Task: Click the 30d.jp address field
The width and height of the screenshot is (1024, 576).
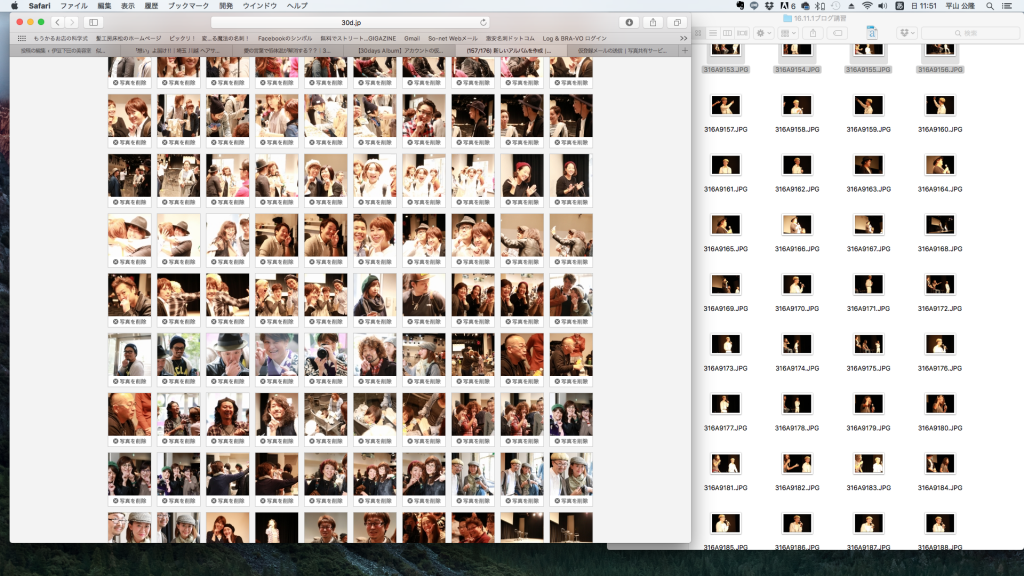Action: point(351,22)
